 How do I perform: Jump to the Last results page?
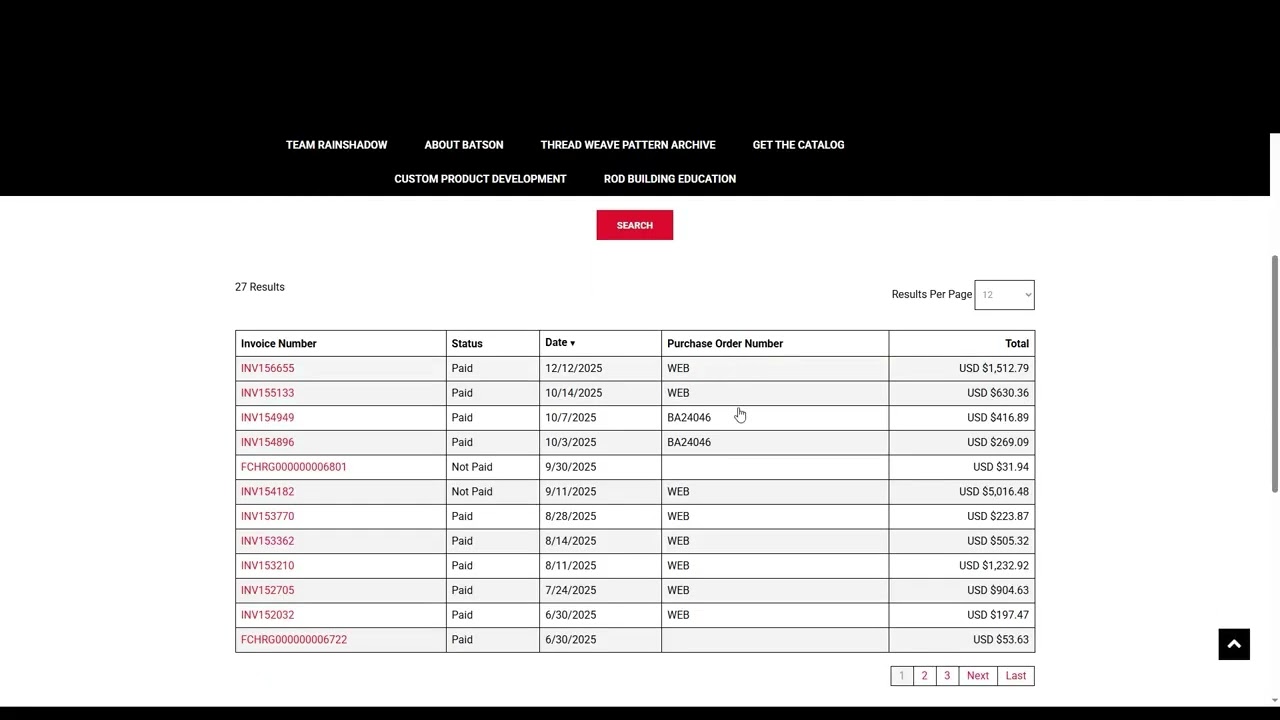[1016, 676]
